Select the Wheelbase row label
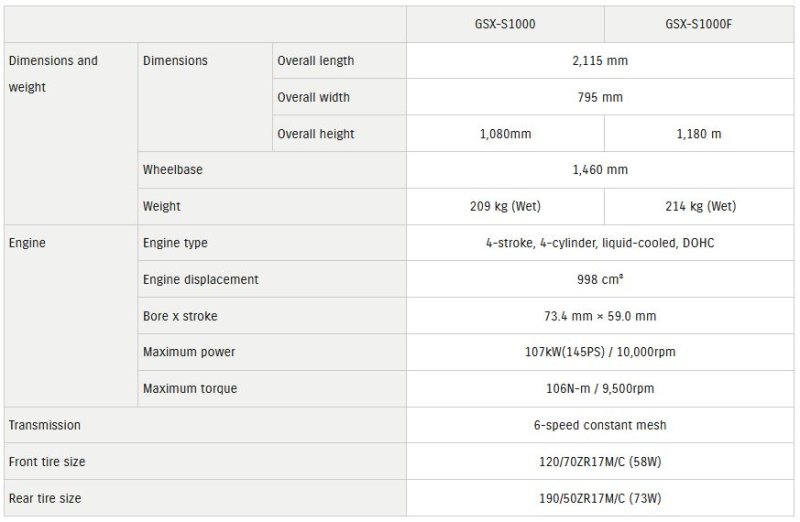Screen dimensions: 800x522 click(173, 170)
